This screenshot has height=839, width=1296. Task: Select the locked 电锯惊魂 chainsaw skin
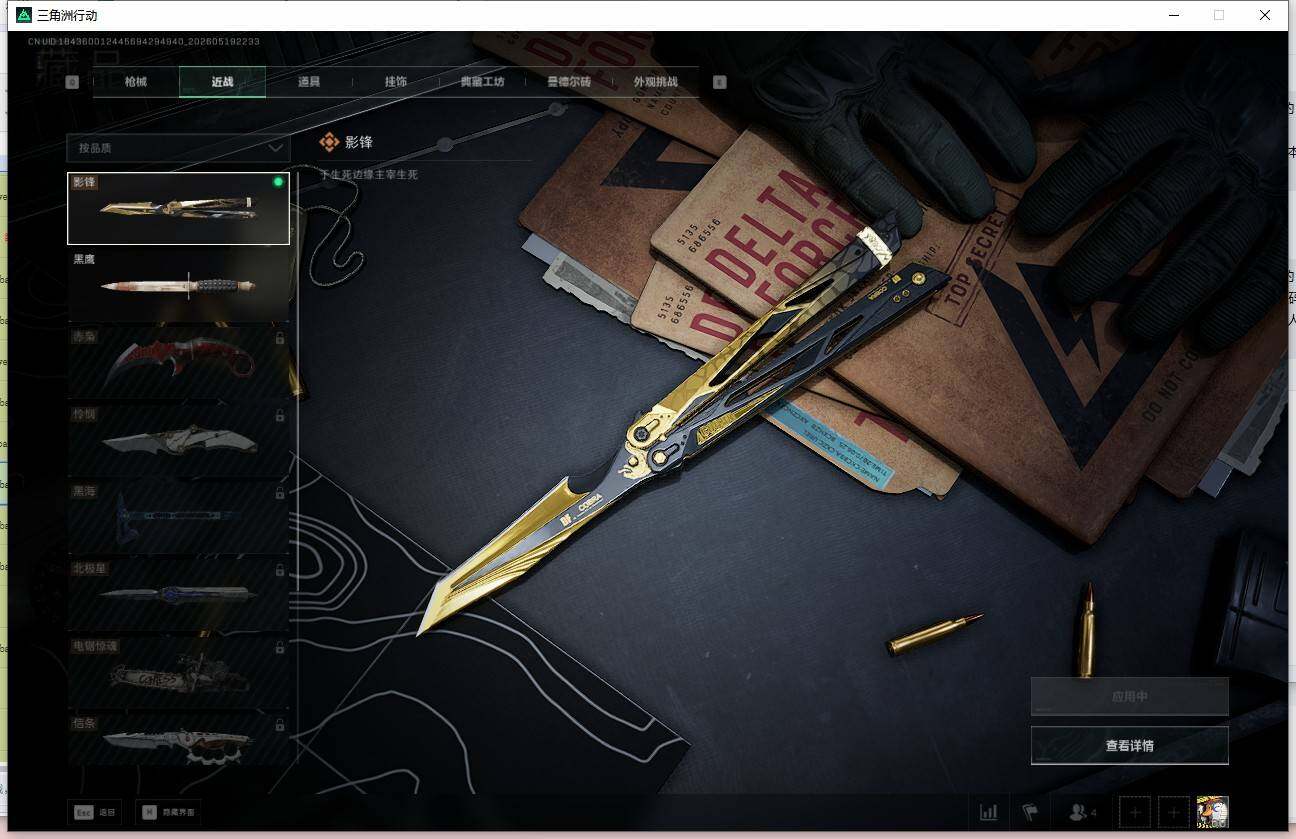coord(178,672)
